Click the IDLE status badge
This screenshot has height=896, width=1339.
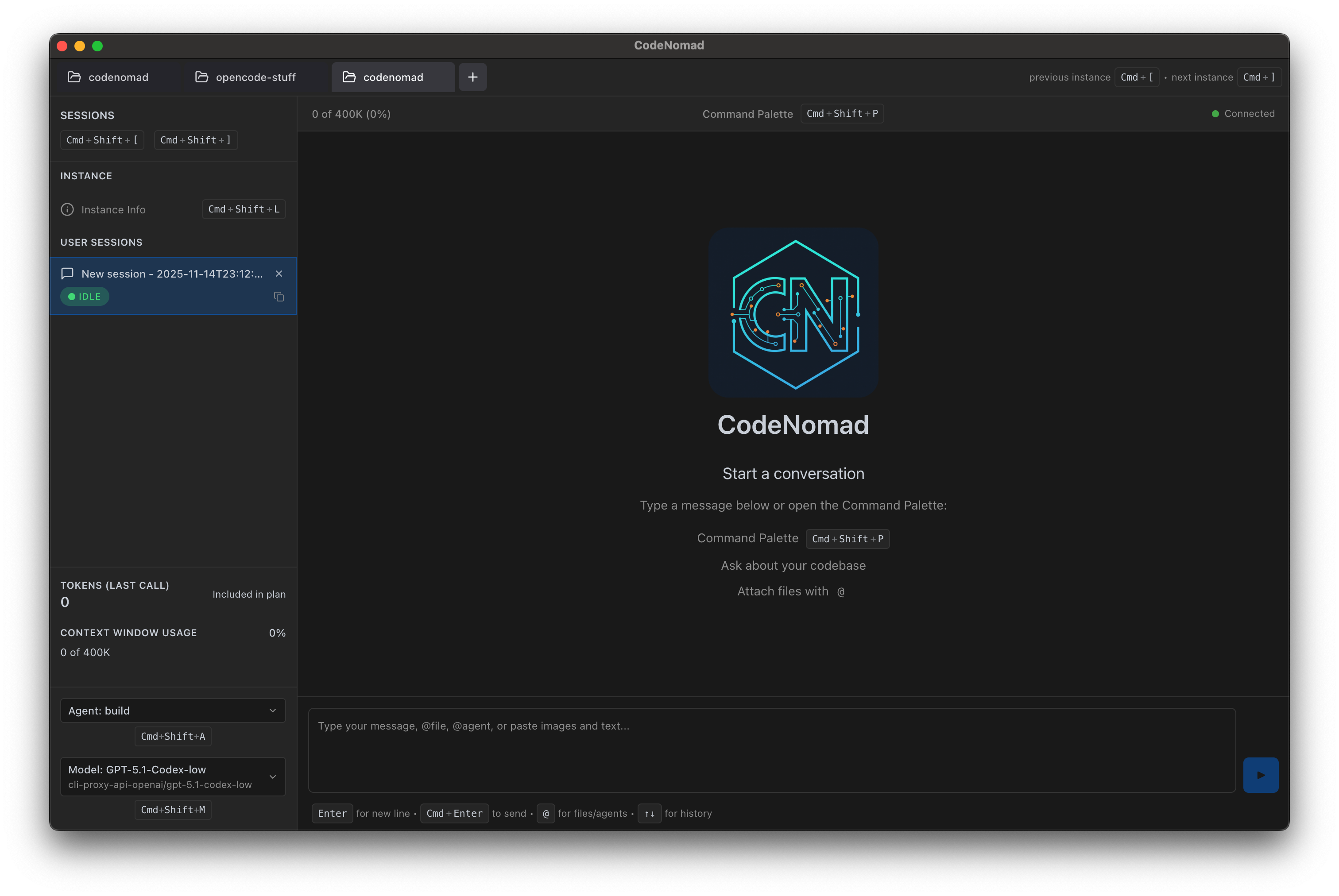[85, 297]
